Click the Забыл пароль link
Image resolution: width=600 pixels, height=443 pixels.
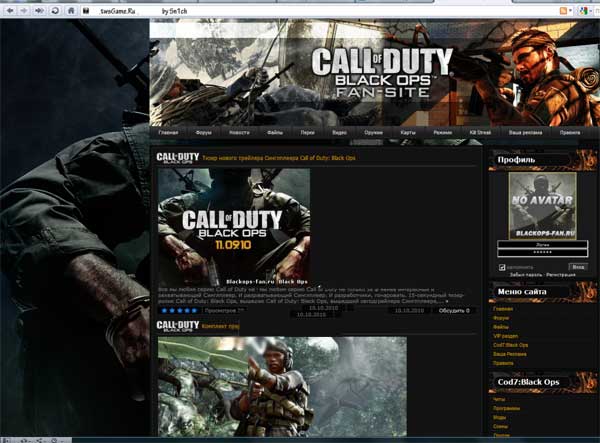[x=527, y=275]
